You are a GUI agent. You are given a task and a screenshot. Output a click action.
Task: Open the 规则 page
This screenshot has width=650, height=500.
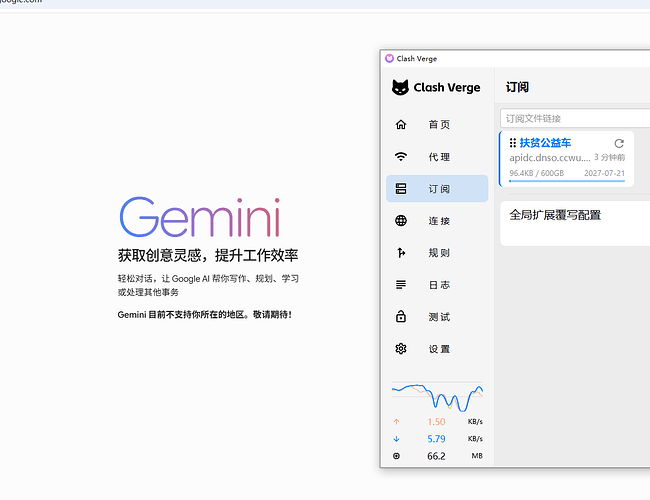(437, 252)
